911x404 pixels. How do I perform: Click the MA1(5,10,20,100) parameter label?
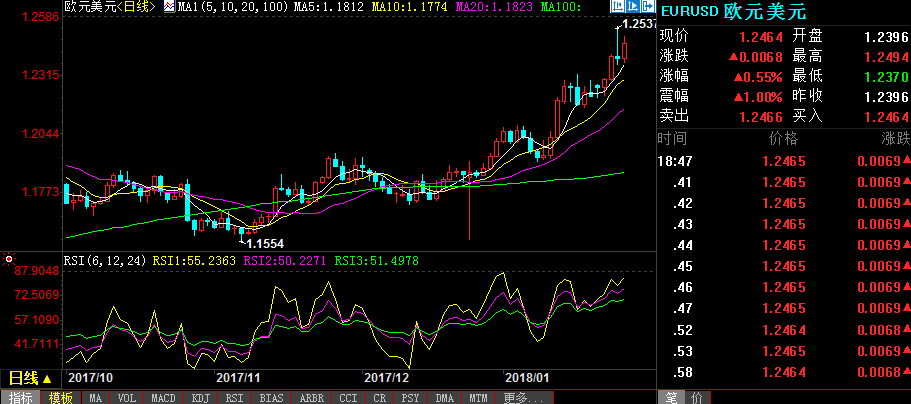[220, 7]
